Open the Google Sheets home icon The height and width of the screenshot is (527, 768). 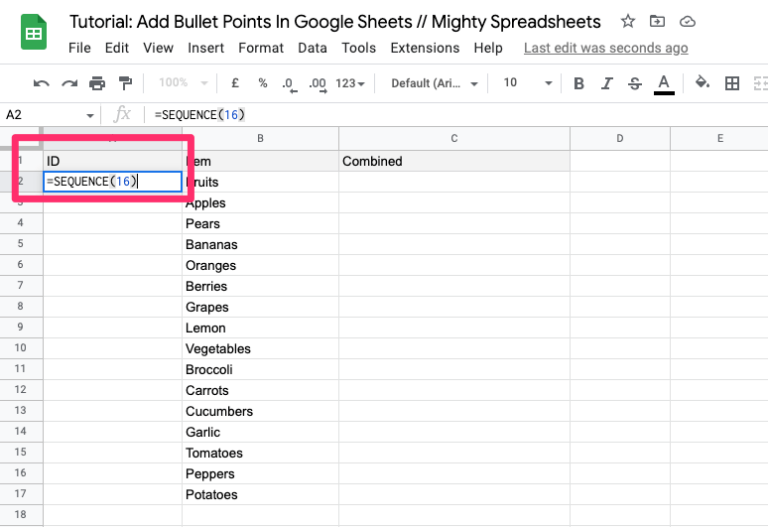click(x=34, y=33)
